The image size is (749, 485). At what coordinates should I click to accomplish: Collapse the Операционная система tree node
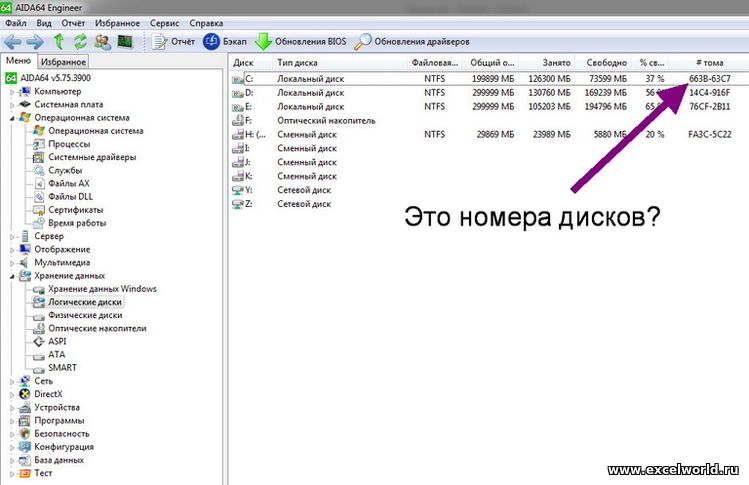point(12,118)
